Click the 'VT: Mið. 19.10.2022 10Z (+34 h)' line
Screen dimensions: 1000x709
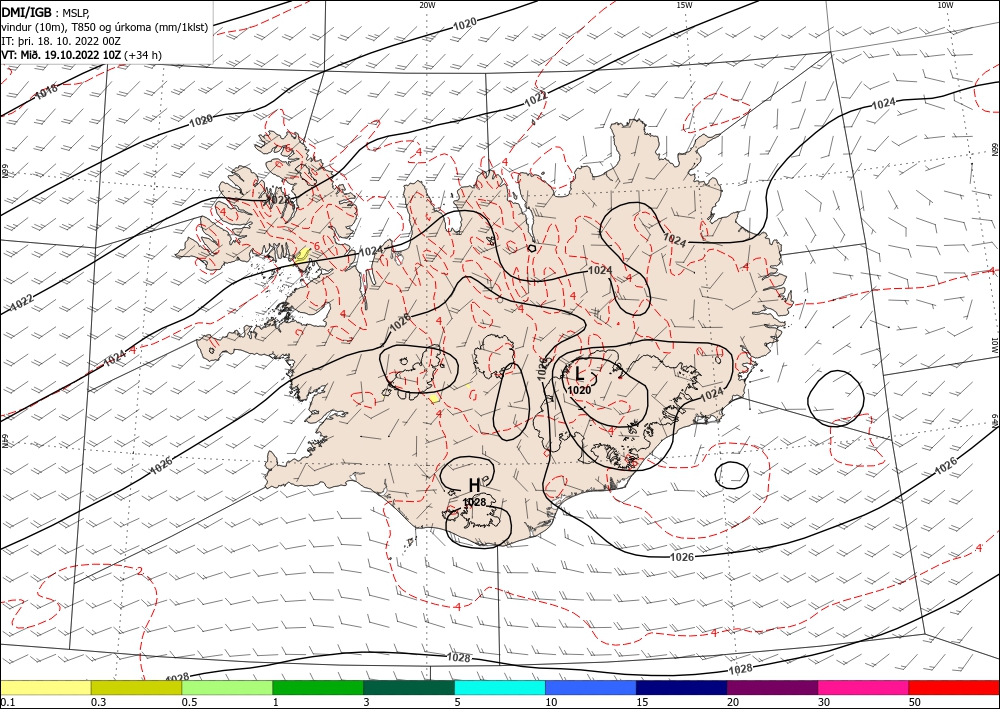coord(82,55)
